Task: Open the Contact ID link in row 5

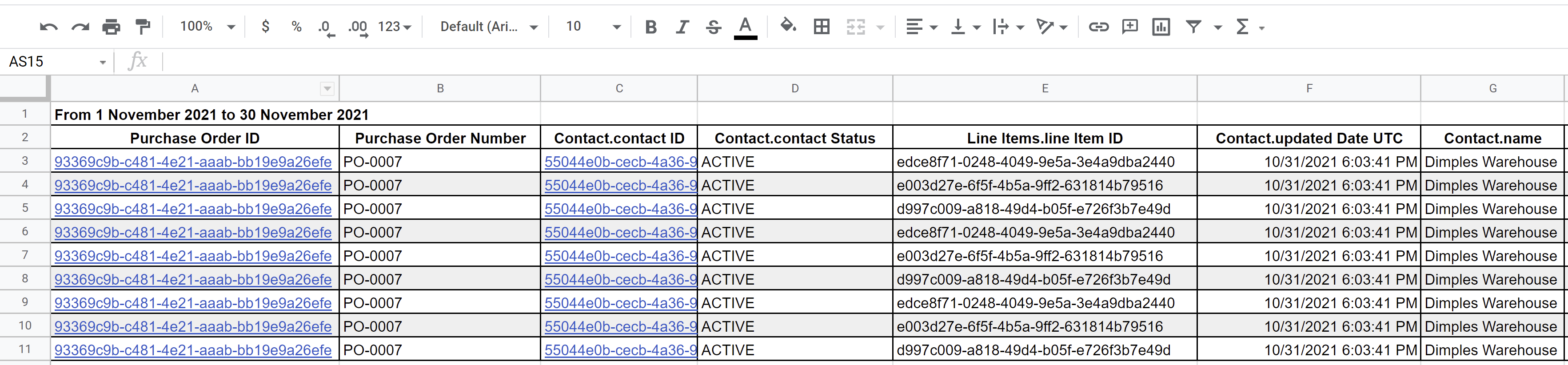Action: [620, 209]
